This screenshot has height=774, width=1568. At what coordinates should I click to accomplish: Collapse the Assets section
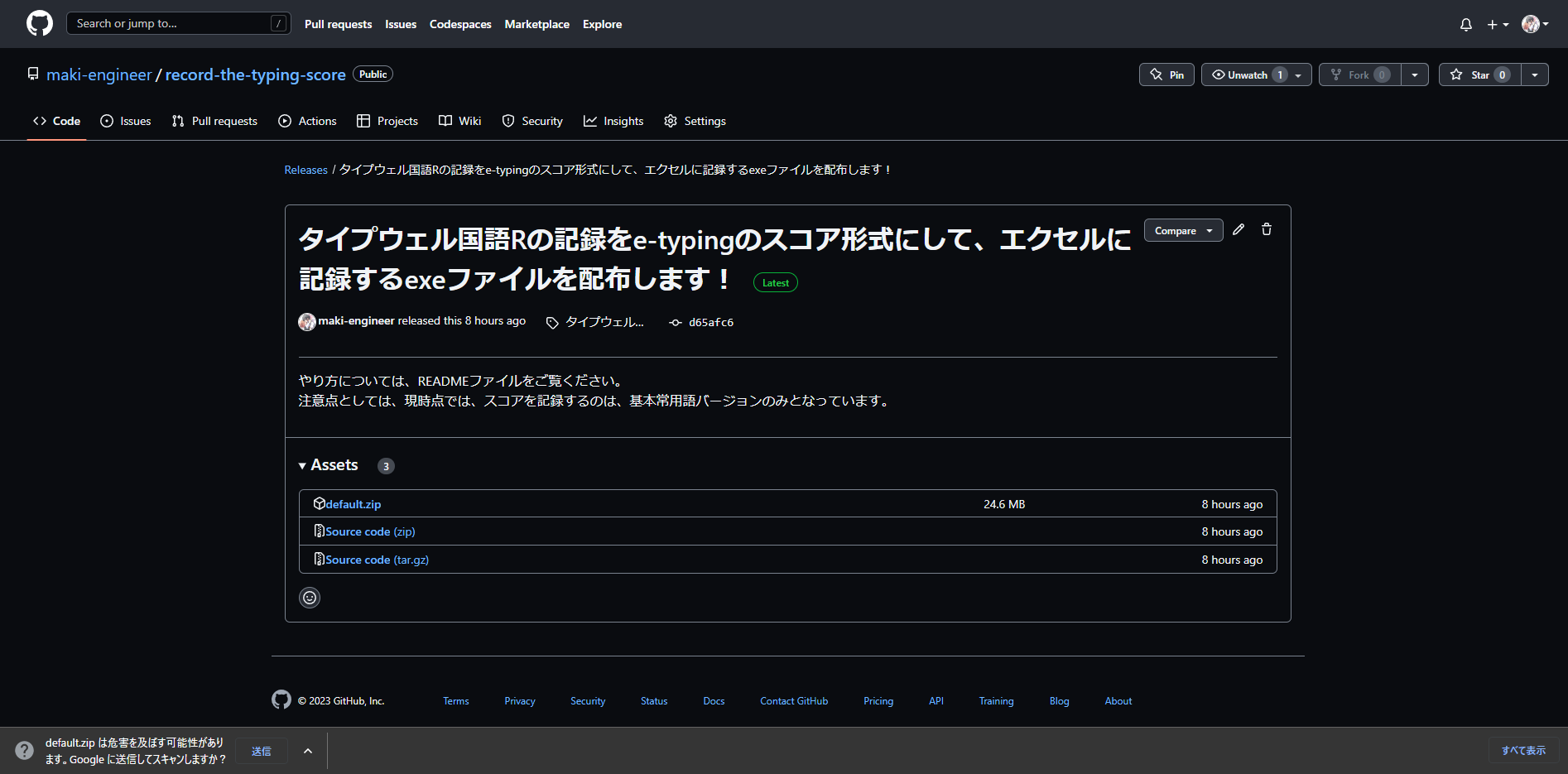click(302, 465)
